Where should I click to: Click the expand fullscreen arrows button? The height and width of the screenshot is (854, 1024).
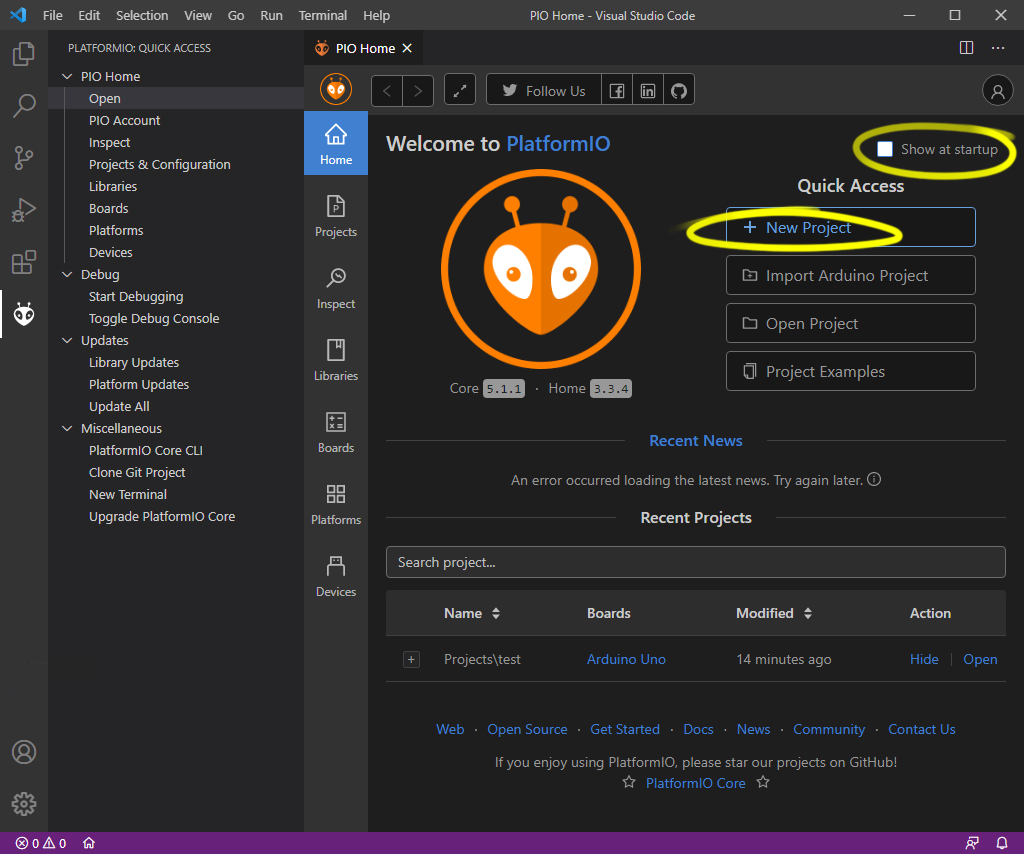(x=460, y=91)
